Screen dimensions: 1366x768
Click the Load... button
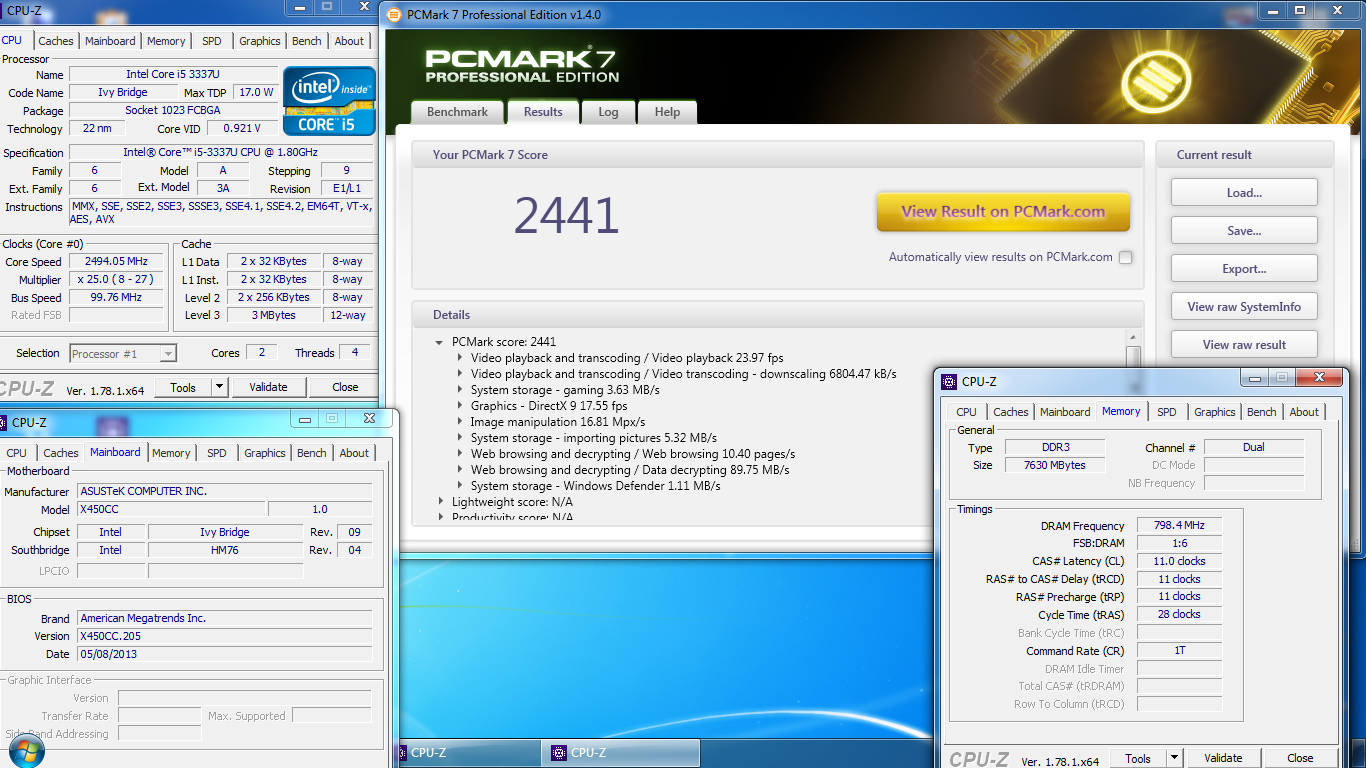[1244, 193]
